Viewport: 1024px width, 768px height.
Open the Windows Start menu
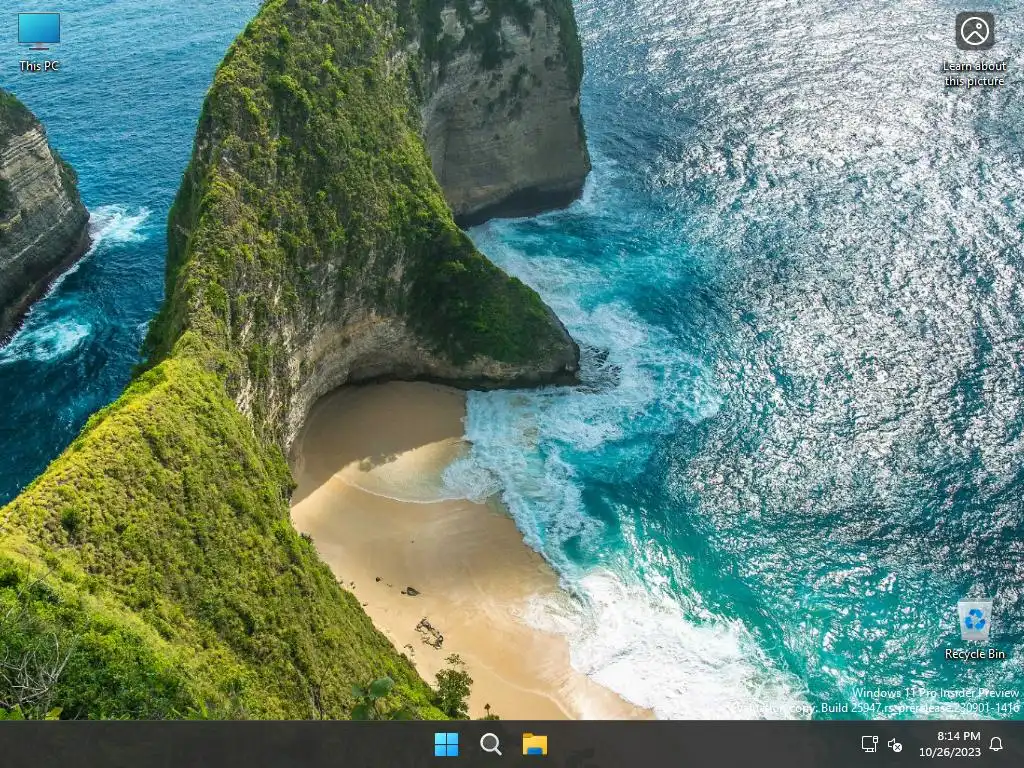click(x=447, y=744)
